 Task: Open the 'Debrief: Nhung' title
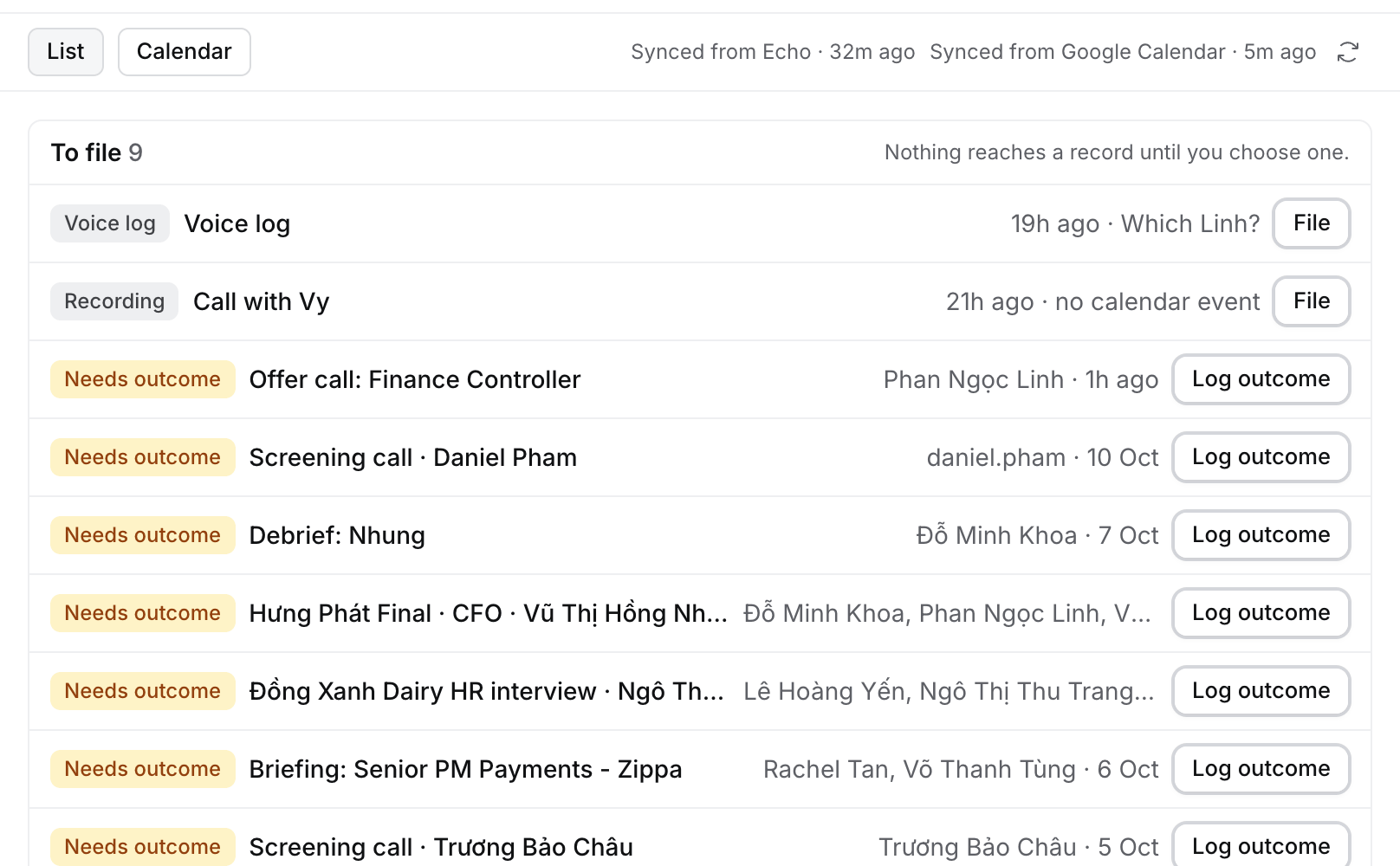(x=337, y=535)
